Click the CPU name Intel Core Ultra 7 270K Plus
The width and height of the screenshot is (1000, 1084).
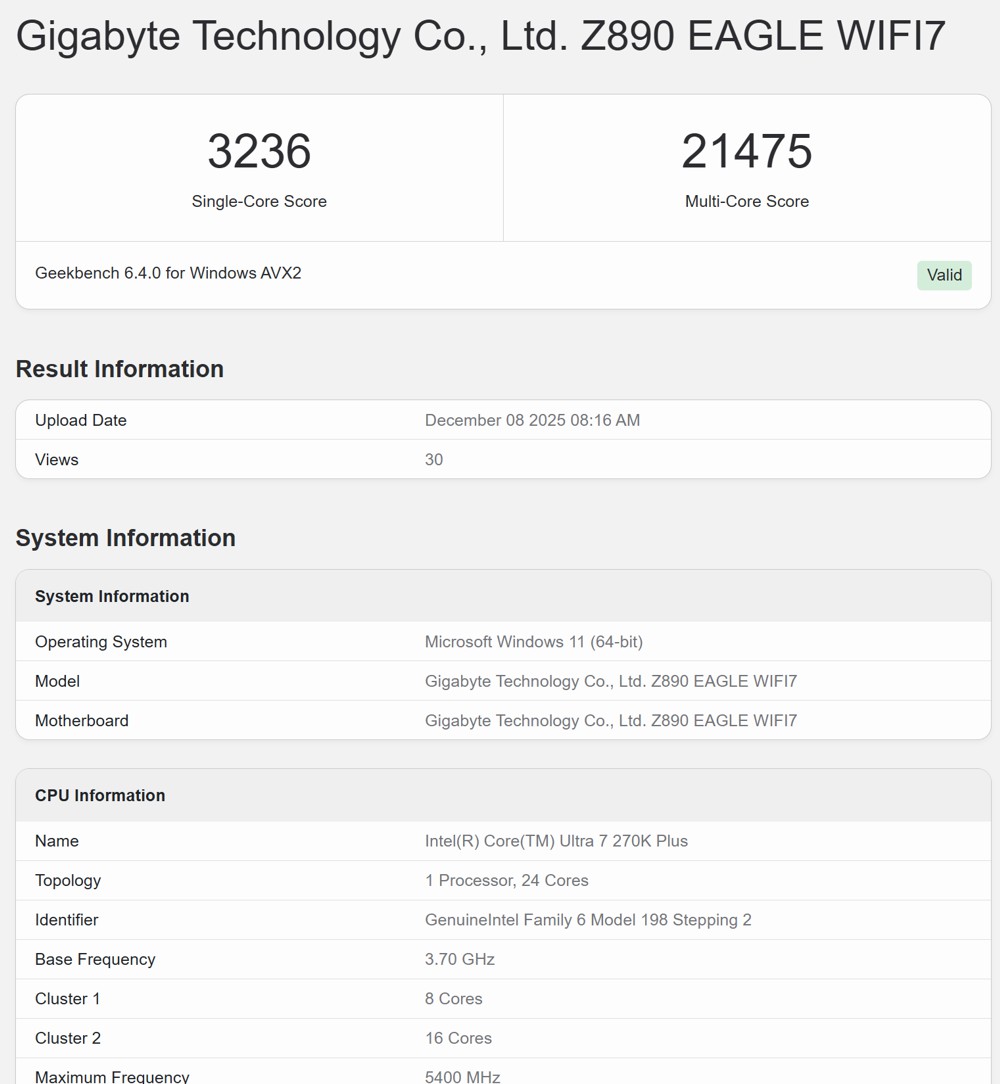tap(557, 841)
